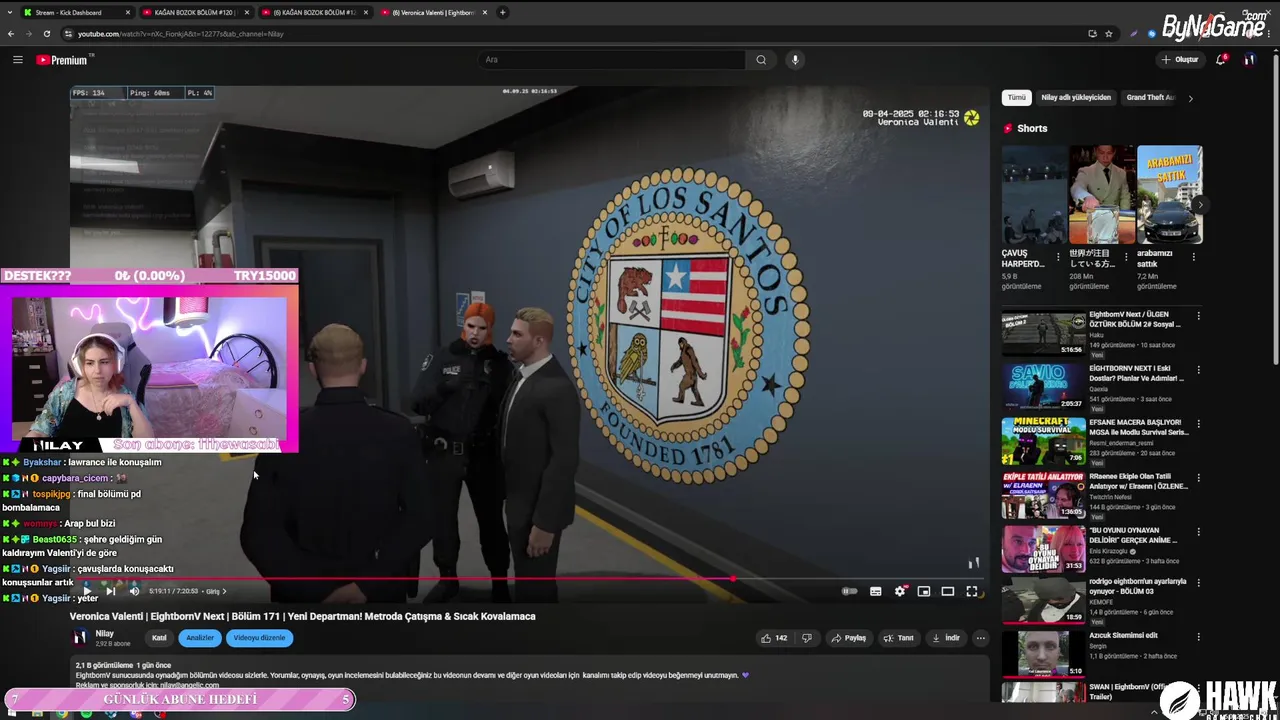1280x720 pixels.
Task: Click the Tanıt promote button
Action: click(898, 638)
